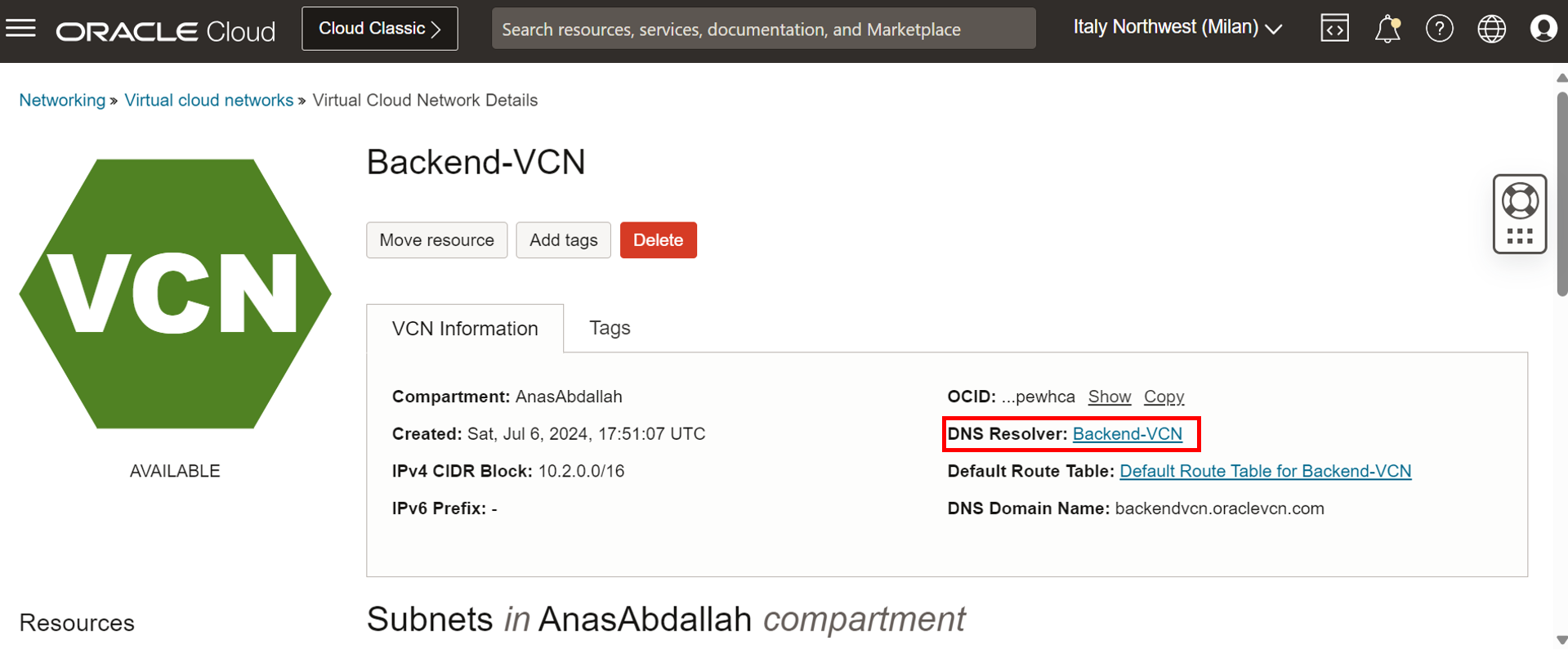This screenshot has width=1568, height=650.
Task: Focus the search resources input field
Action: coord(763,29)
